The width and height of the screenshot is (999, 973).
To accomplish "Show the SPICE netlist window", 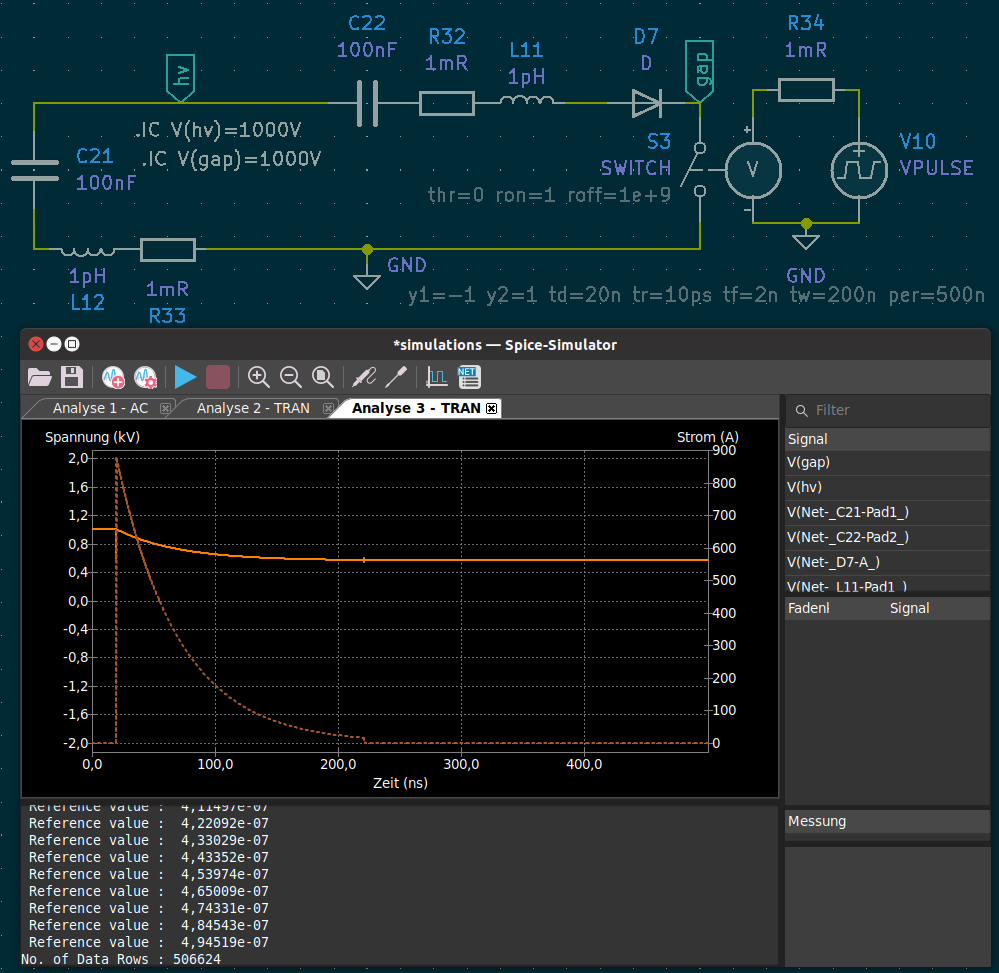I will pyautogui.click(x=469, y=377).
